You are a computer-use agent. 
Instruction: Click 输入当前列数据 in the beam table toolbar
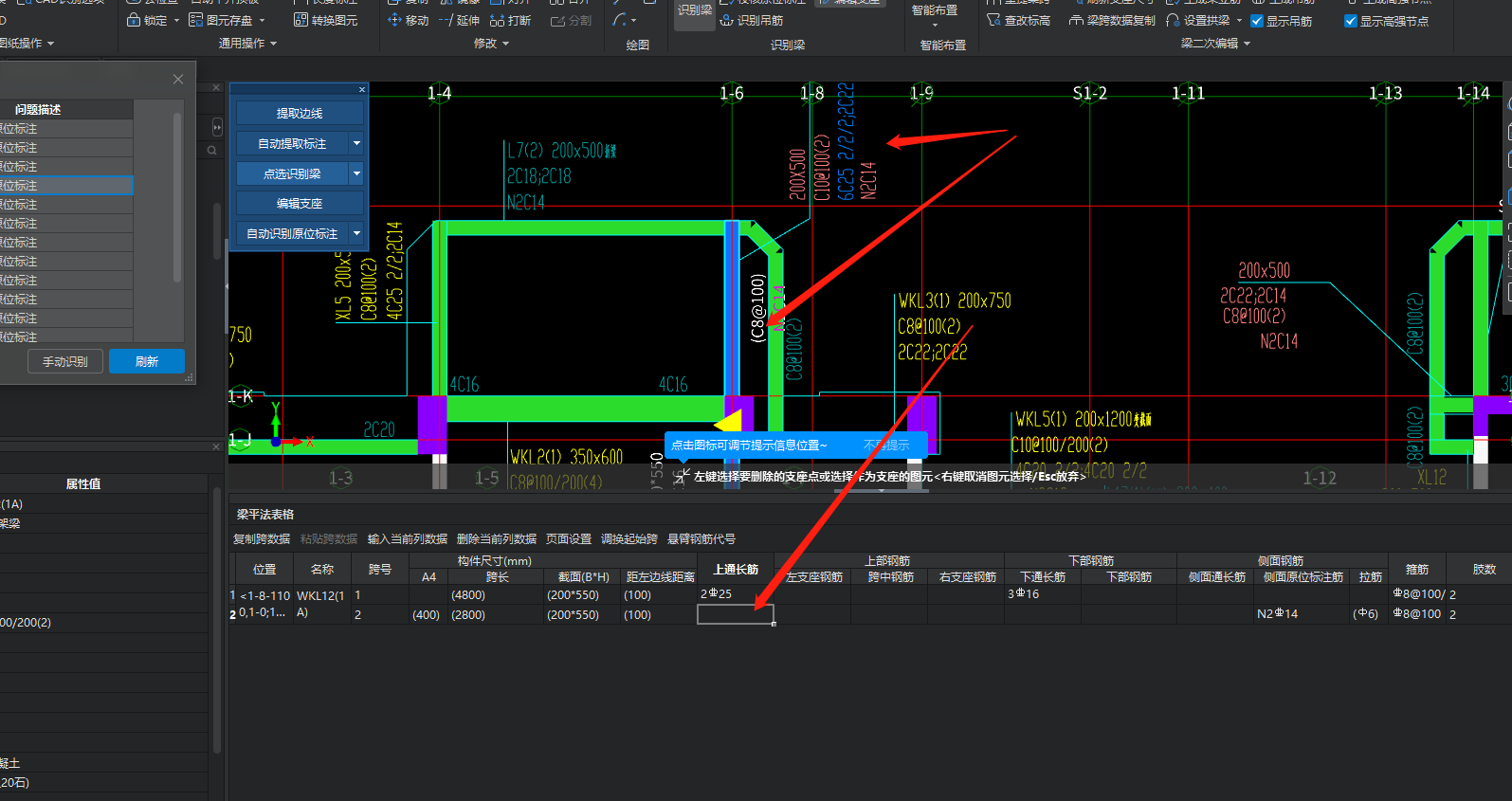point(408,538)
